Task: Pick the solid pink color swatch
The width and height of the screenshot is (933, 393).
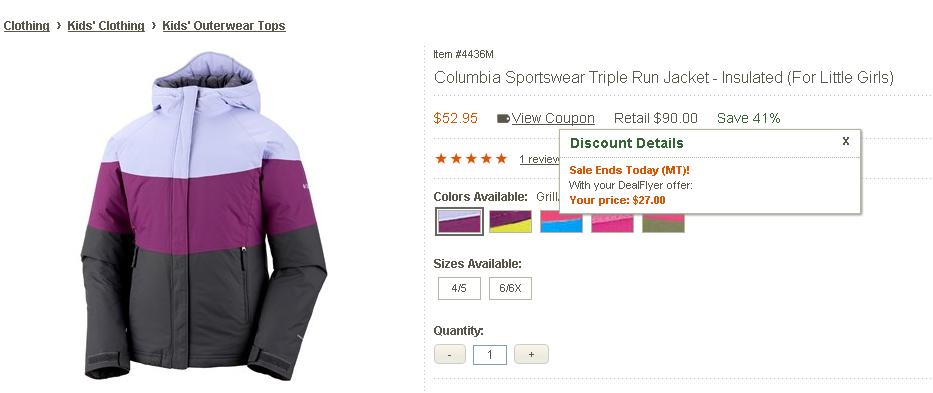Action: coord(612,223)
